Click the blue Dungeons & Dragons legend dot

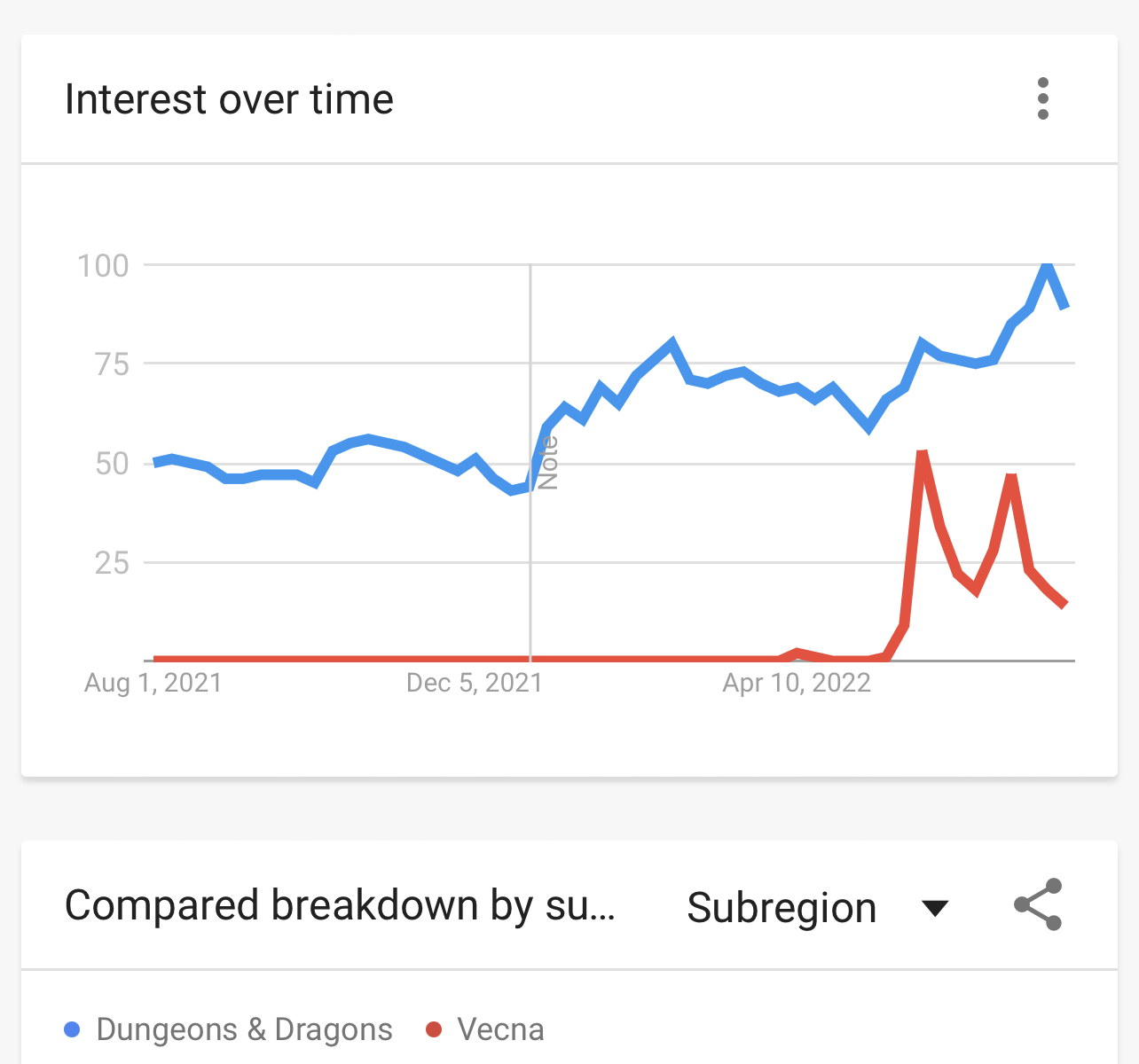point(73,1029)
